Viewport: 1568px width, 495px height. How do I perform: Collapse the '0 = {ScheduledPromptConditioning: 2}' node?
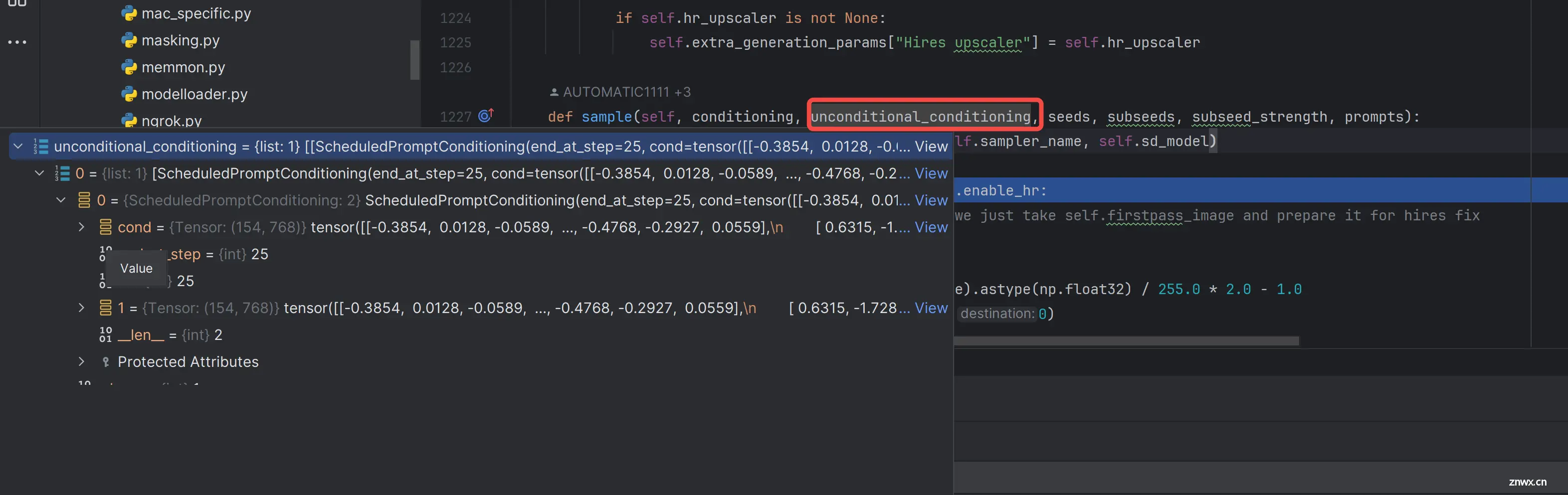point(61,200)
